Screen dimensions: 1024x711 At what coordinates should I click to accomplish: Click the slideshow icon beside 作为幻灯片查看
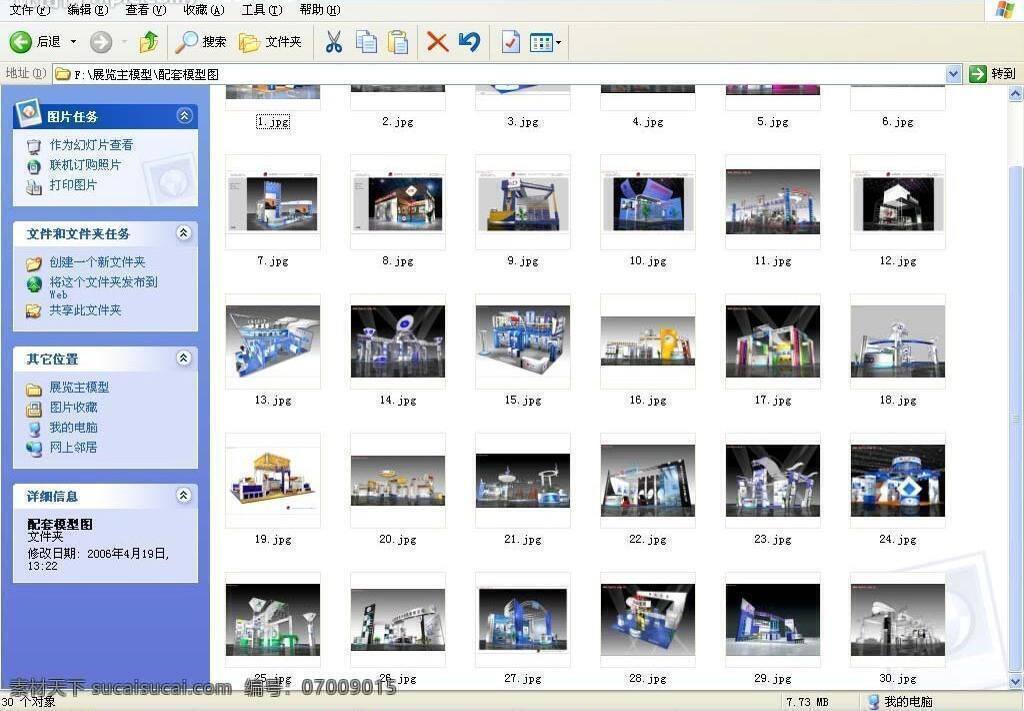[33, 146]
